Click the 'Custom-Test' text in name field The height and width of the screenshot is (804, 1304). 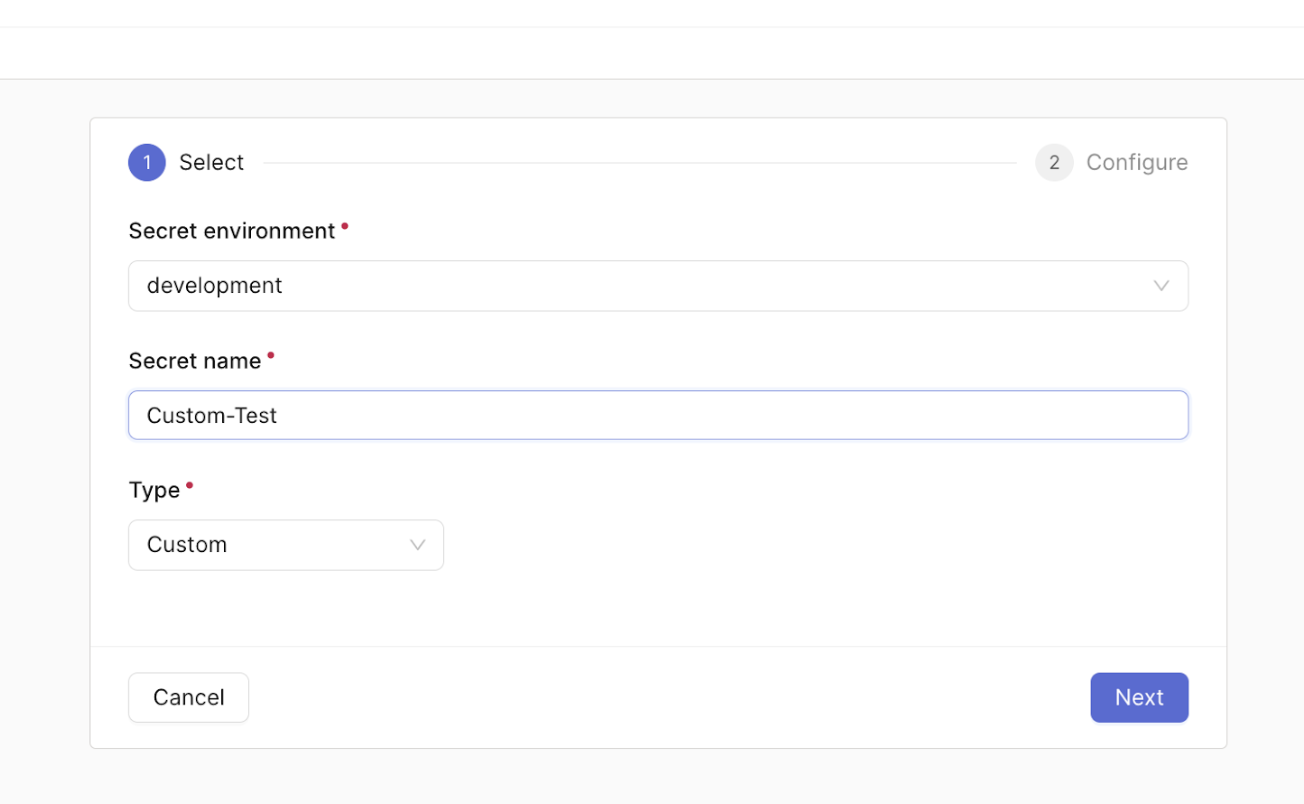tap(212, 415)
